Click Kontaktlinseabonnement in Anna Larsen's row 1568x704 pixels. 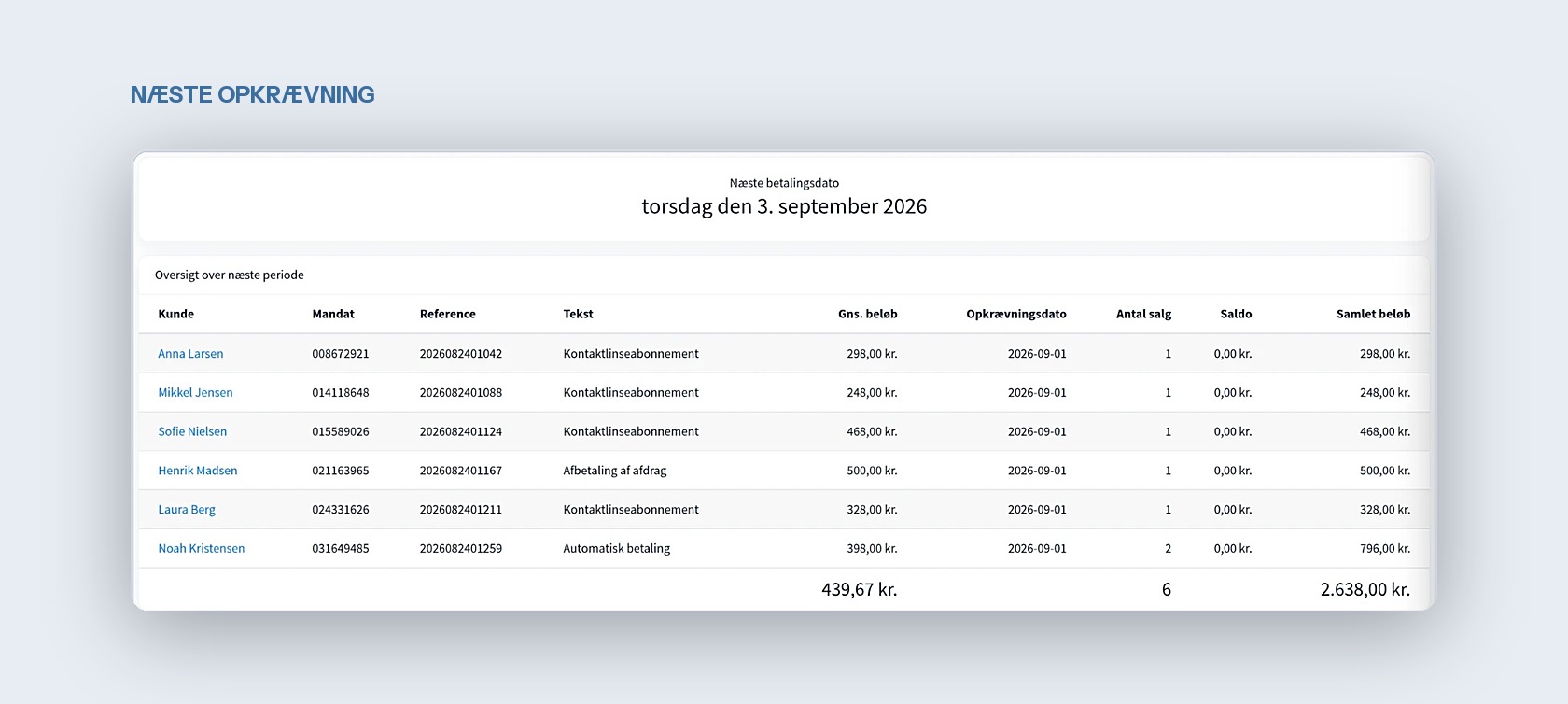tap(630, 354)
